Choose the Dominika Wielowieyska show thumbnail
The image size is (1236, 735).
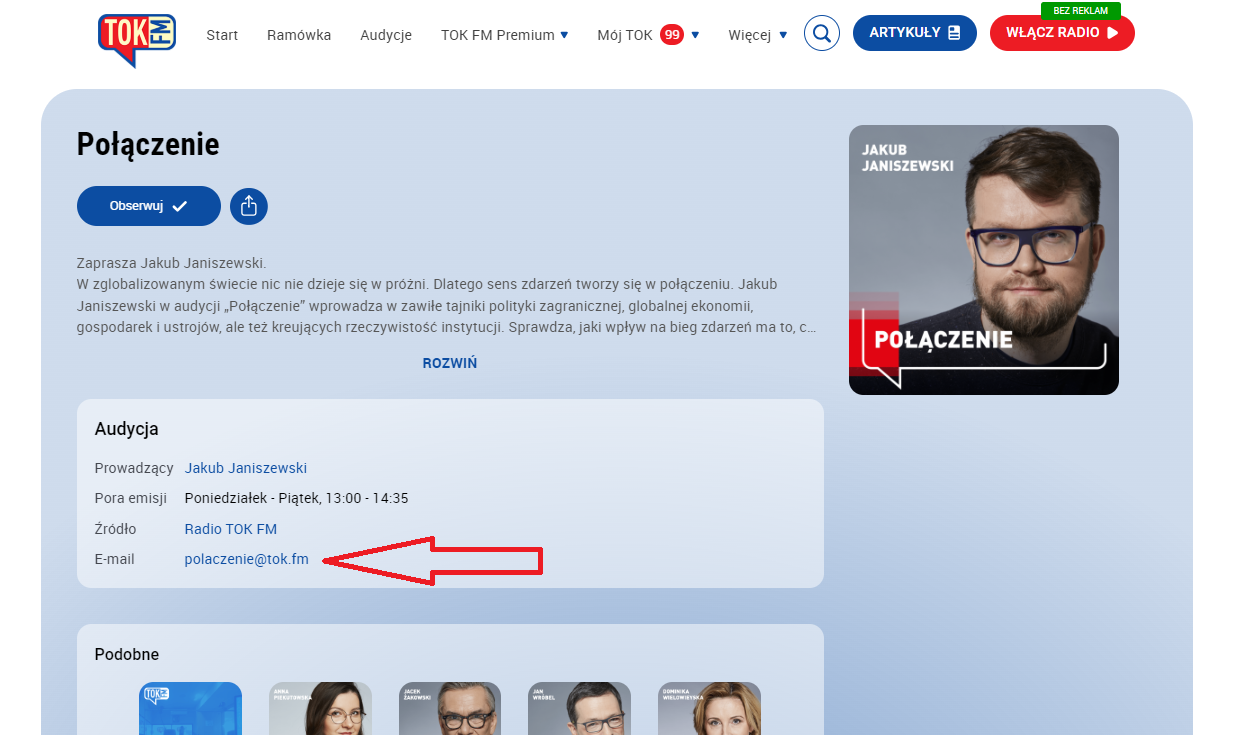tap(709, 708)
